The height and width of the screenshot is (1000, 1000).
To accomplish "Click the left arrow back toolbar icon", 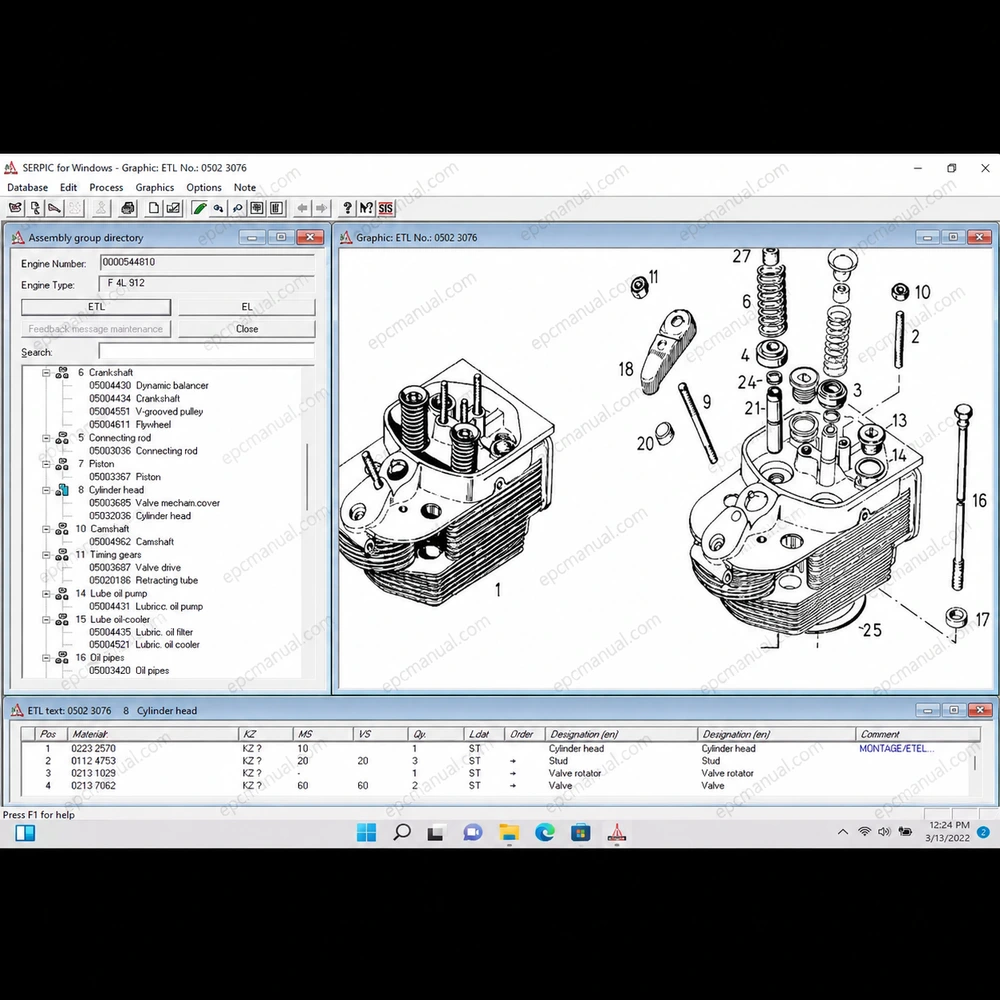I will [x=302, y=208].
